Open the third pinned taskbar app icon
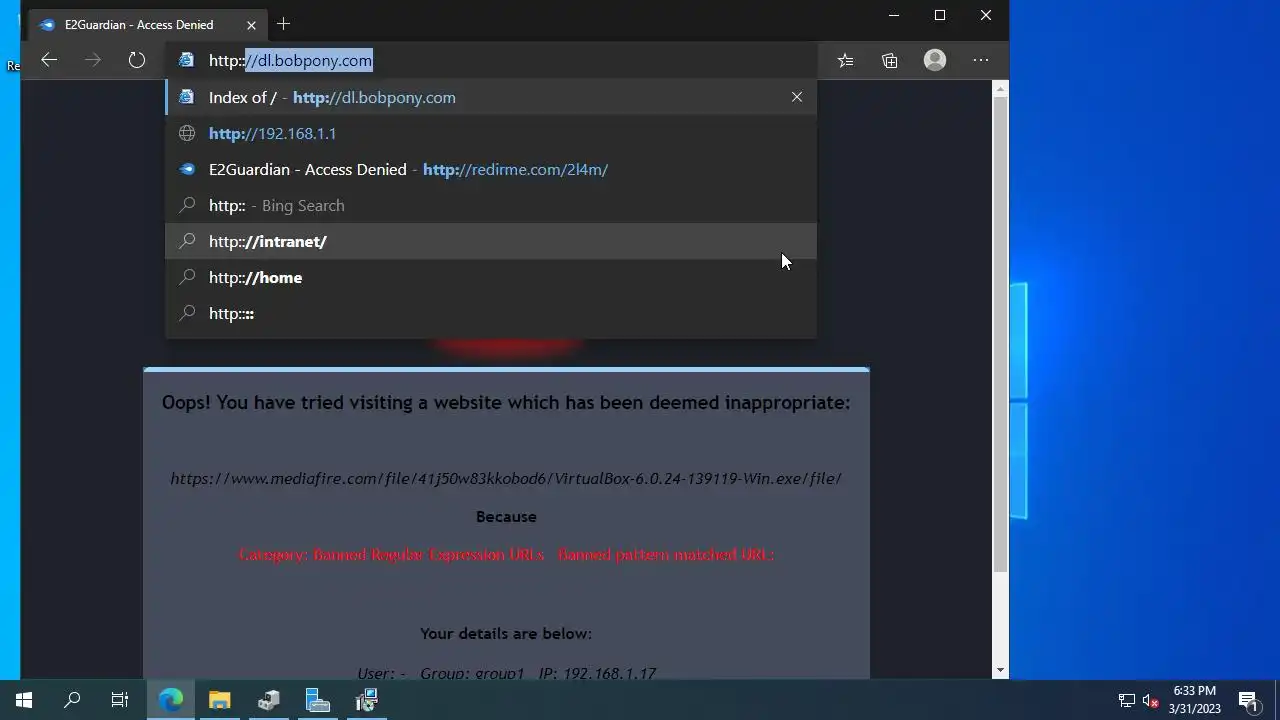 [x=268, y=700]
